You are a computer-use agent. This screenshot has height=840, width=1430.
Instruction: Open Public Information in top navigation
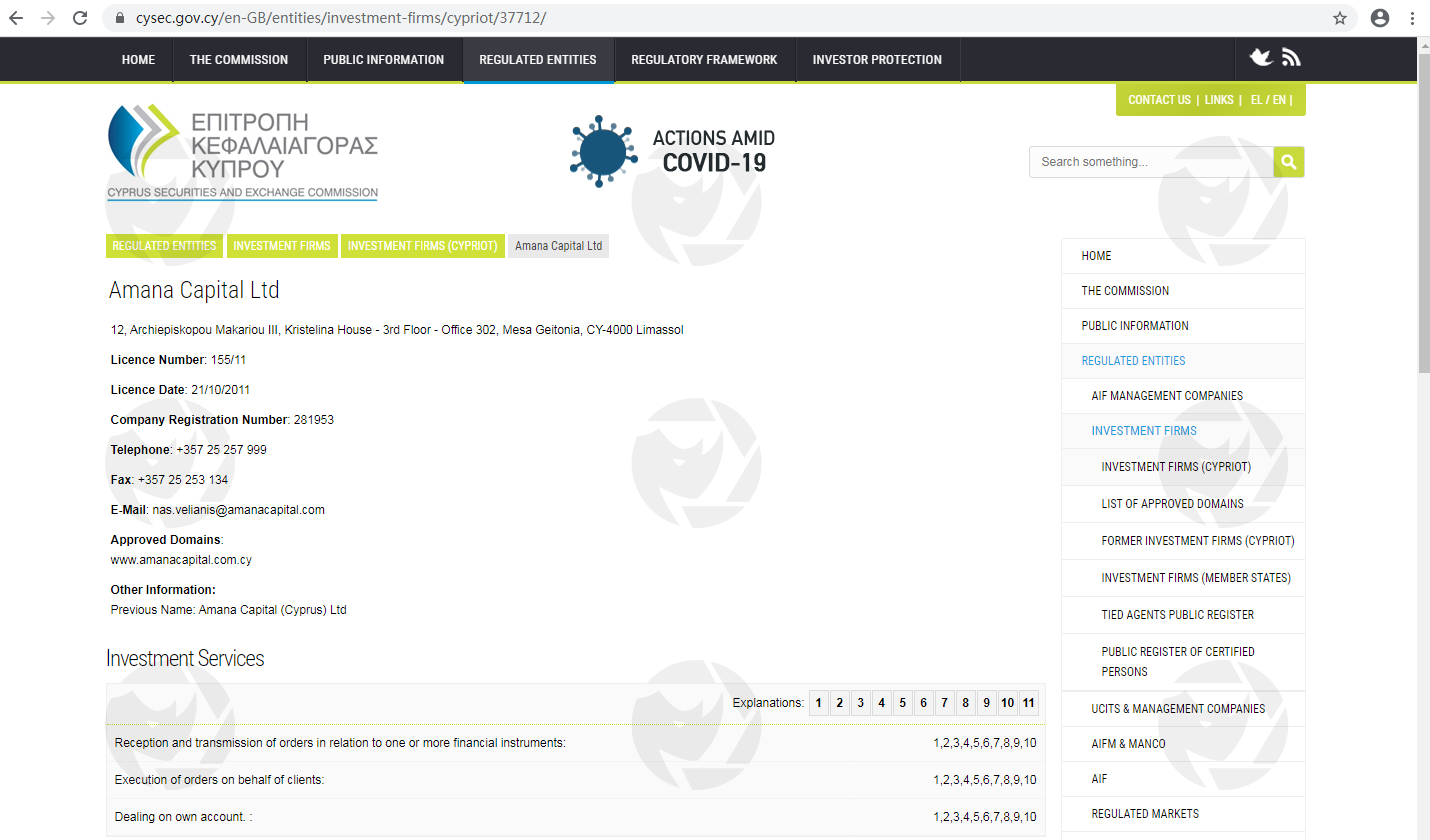pyautogui.click(x=383, y=60)
